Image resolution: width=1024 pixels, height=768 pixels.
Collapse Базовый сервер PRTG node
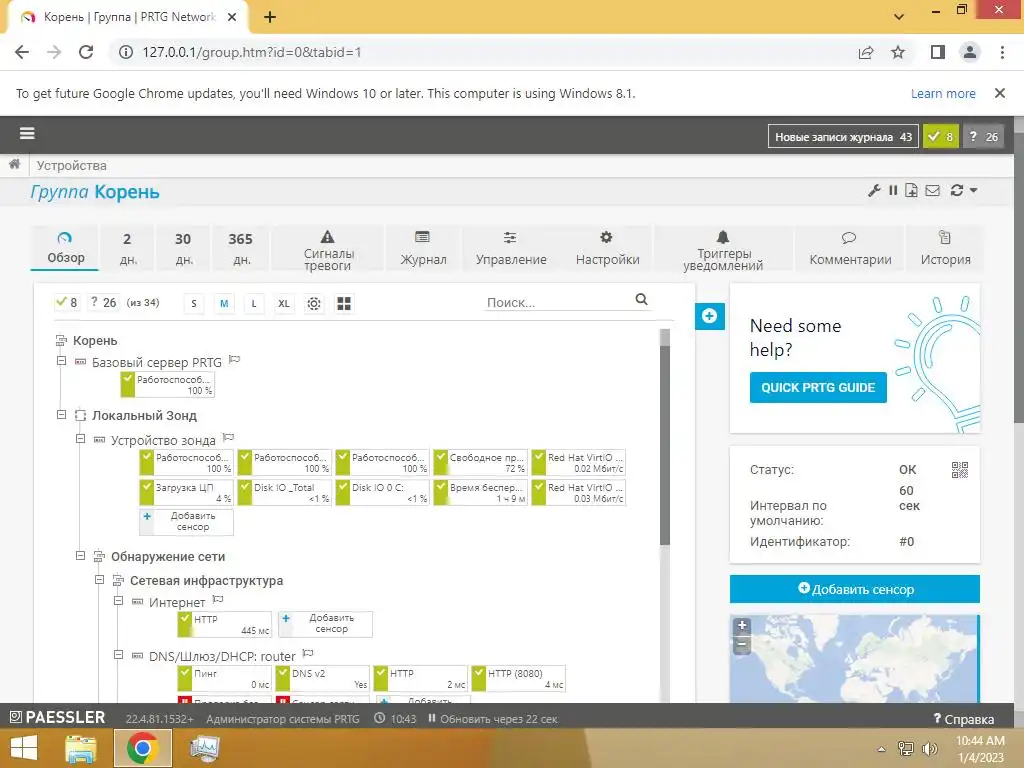[61, 360]
